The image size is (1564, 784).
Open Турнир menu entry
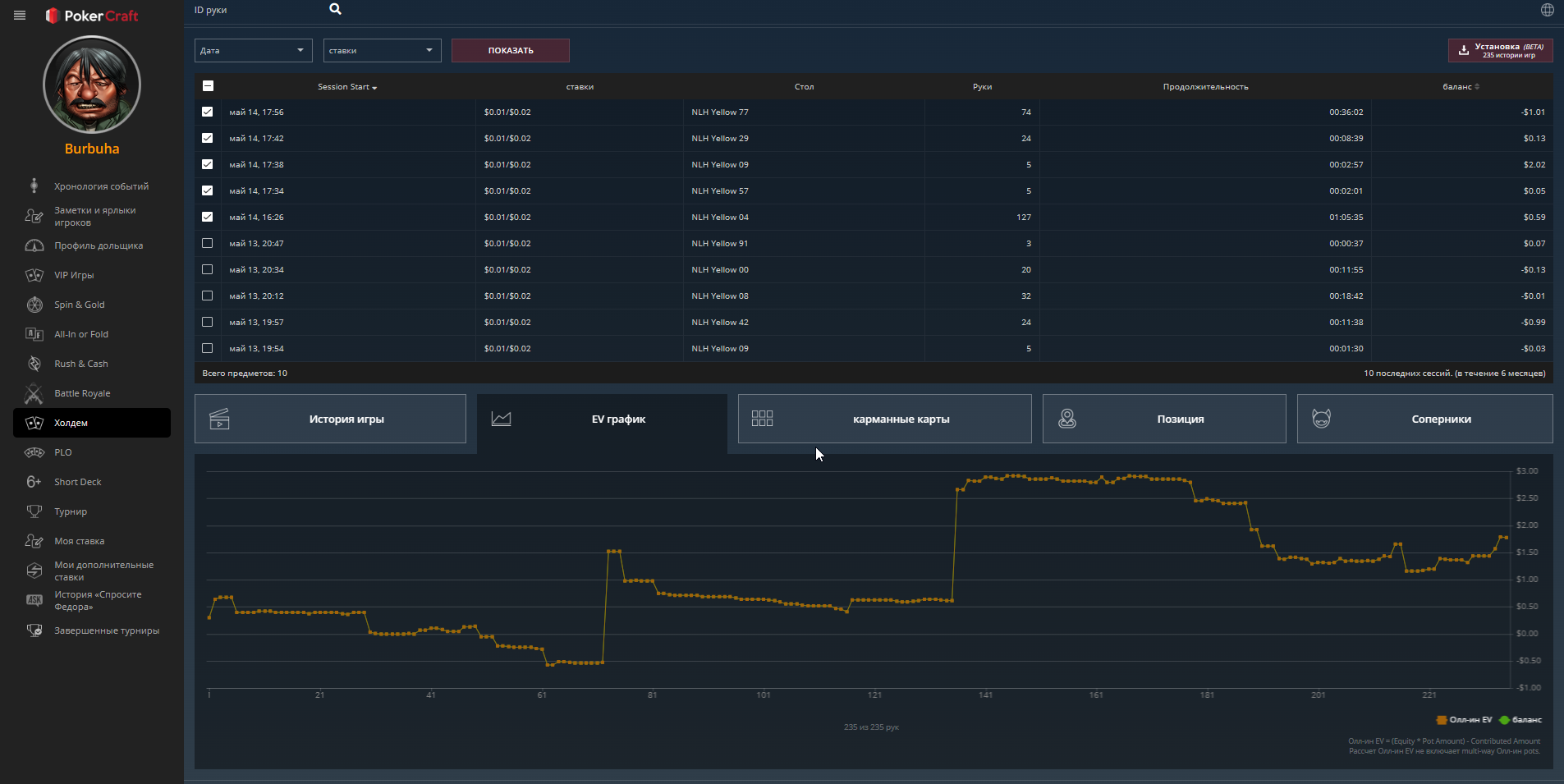pyautogui.click(x=71, y=511)
